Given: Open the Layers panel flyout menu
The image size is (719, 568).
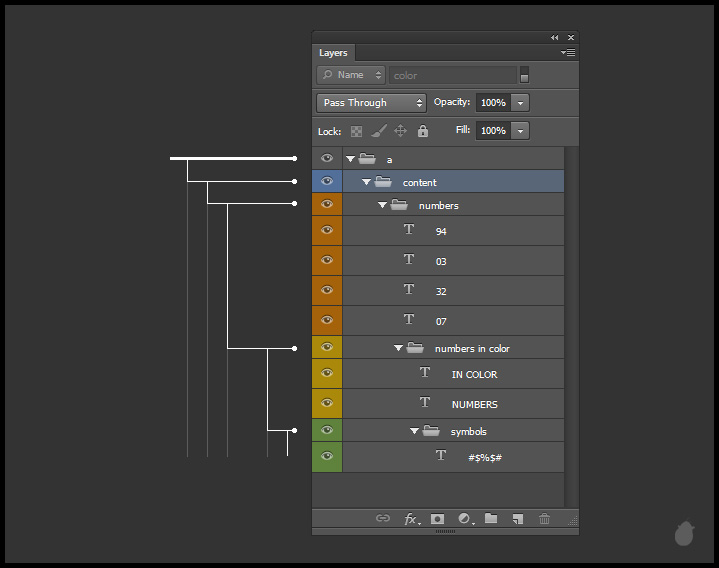Looking at the screenshot, I should tap(568, 53).
